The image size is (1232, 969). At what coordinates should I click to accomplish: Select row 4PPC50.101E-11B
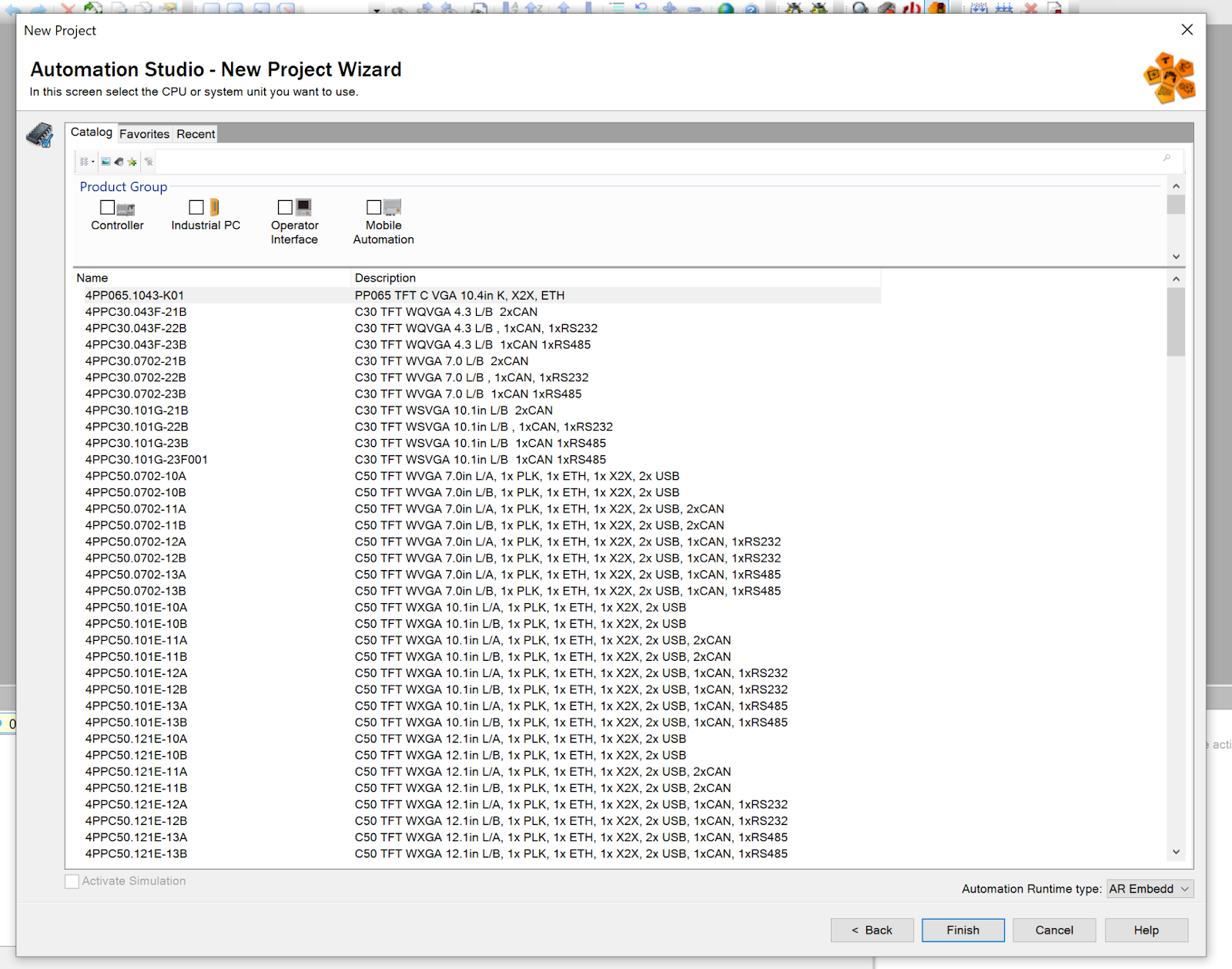[477, 657]
